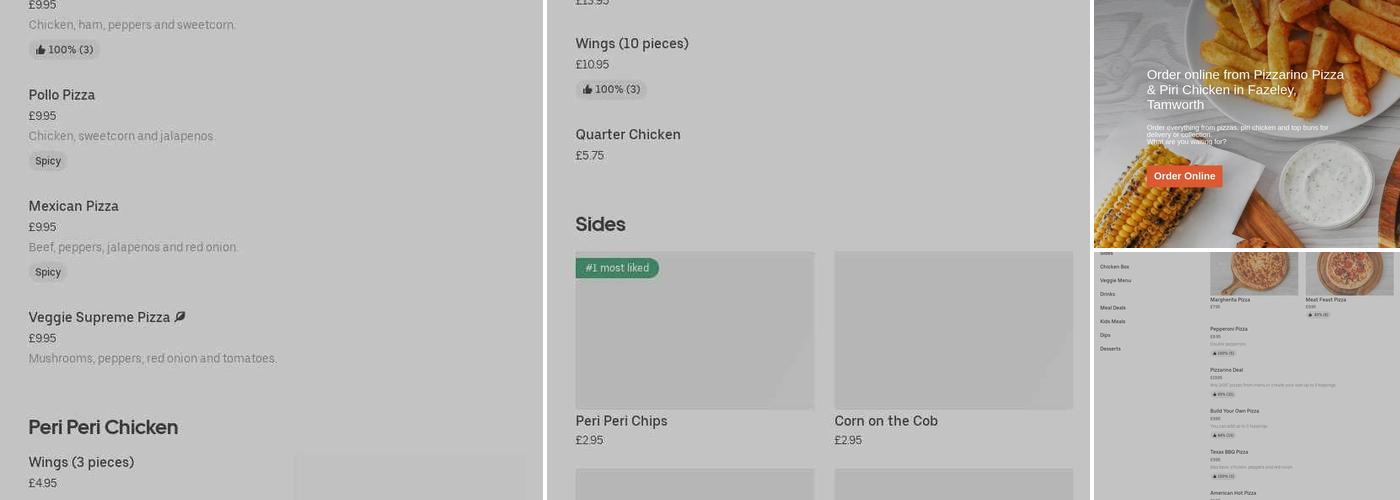The image size is (1400, 500).
Task: Select the Quarter Chicken item
Action: pos(628,135)
